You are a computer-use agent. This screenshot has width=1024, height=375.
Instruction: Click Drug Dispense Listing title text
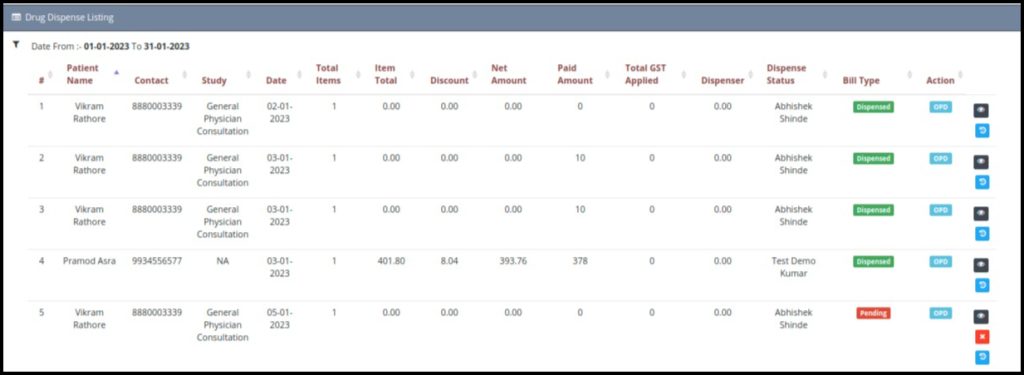69,18
